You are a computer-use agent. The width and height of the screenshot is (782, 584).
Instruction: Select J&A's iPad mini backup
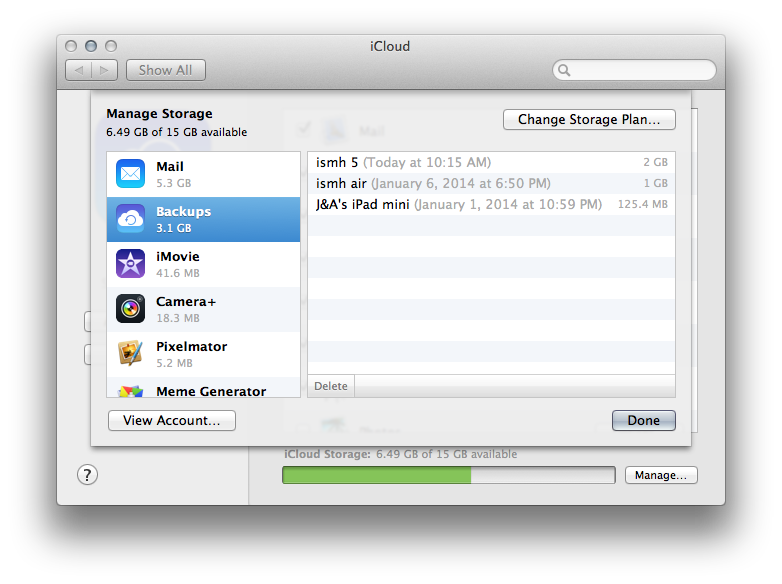pos(491,204)
